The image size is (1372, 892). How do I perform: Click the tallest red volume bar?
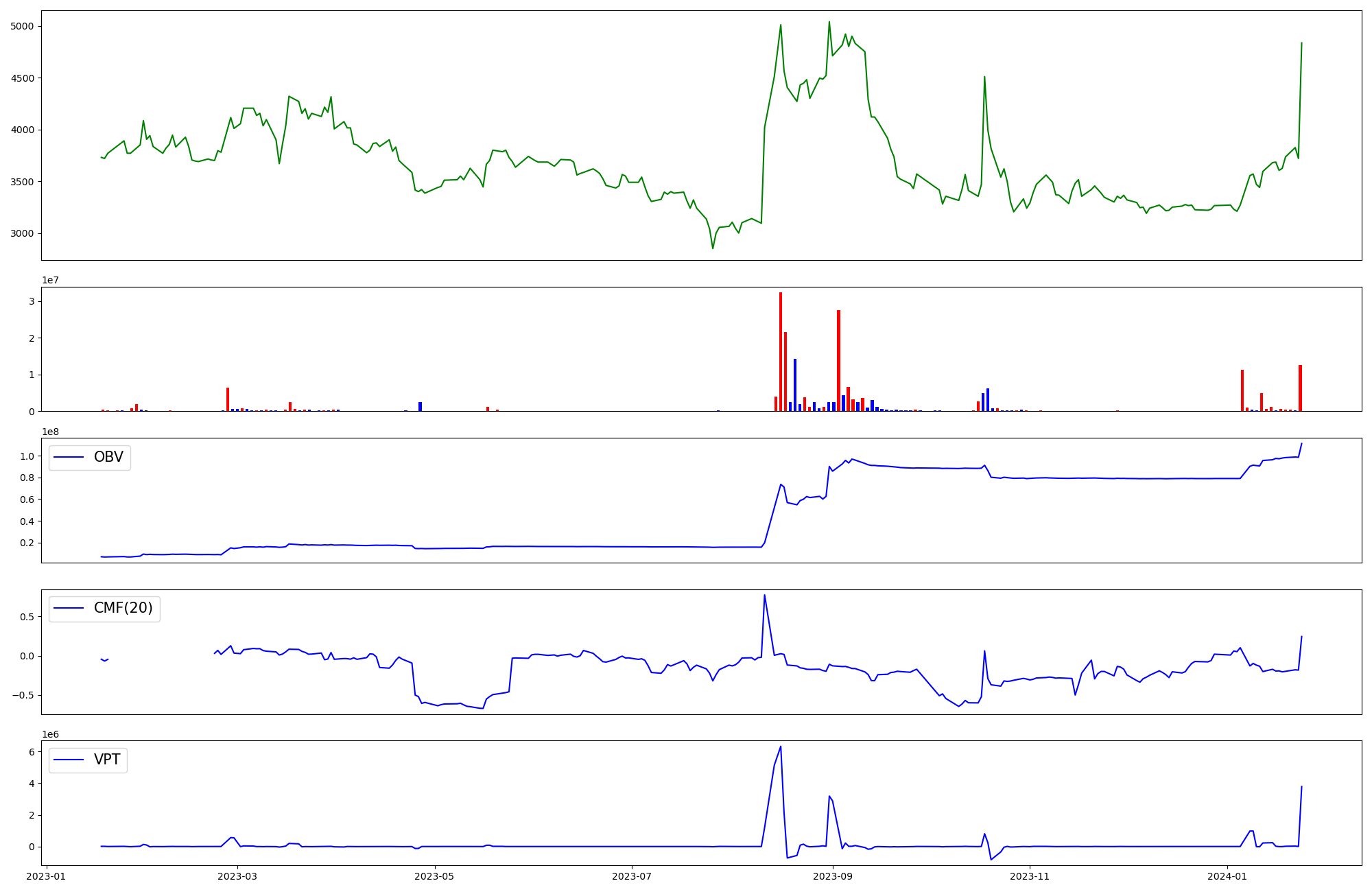[781, 351]
